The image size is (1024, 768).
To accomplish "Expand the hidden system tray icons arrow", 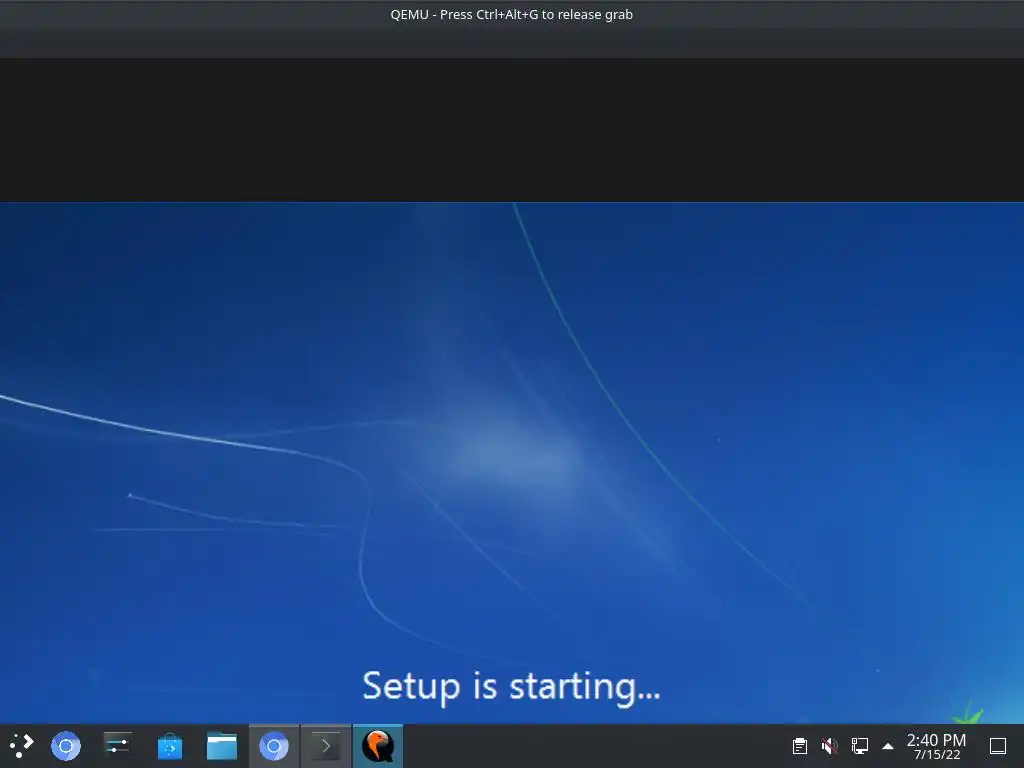I will pos(888,746).
